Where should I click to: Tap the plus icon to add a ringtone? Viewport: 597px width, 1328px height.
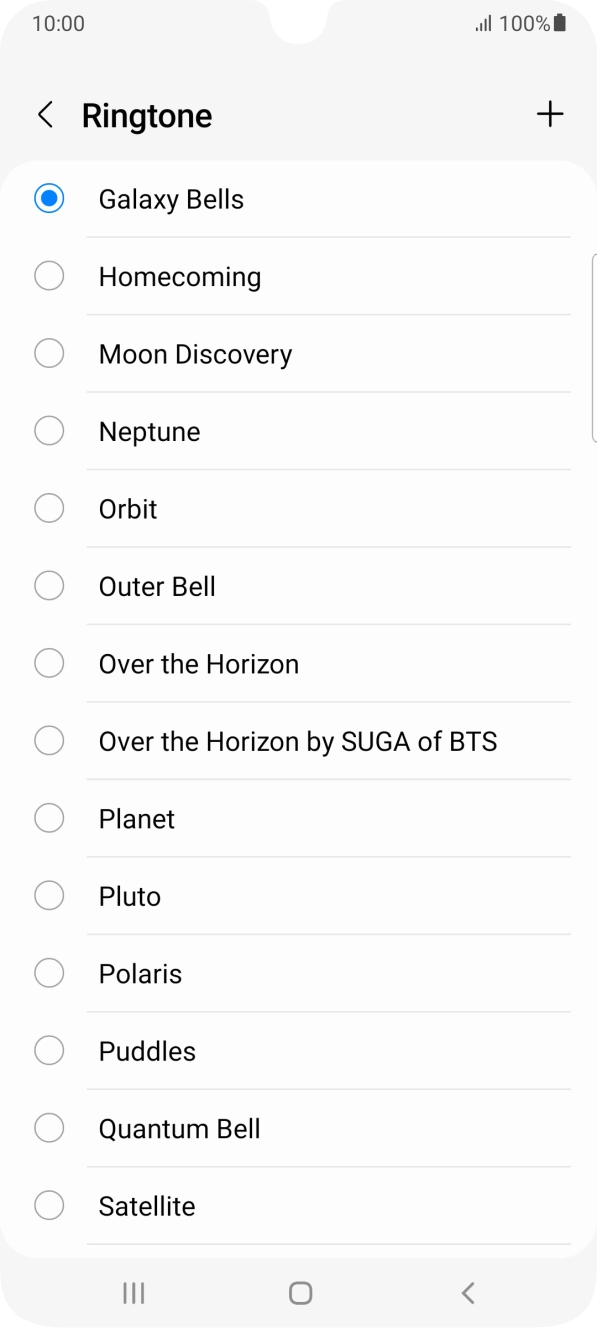(549, 114)
